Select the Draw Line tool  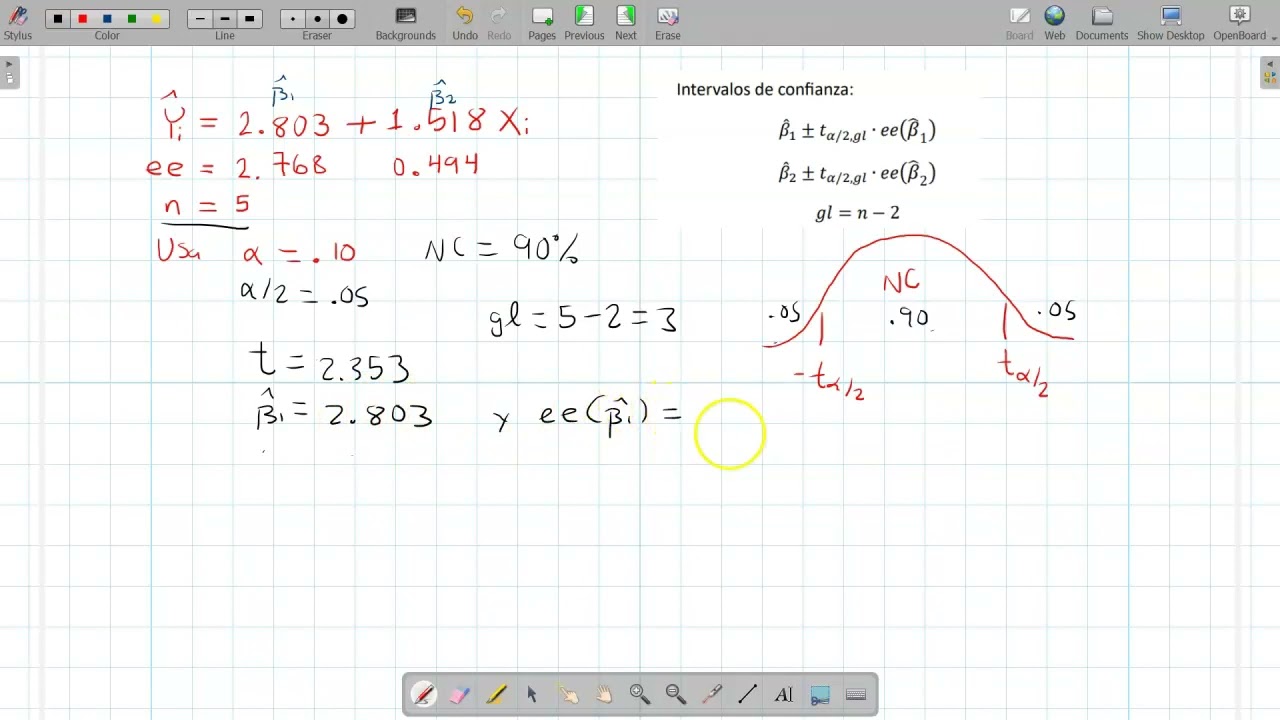point(748,694)
